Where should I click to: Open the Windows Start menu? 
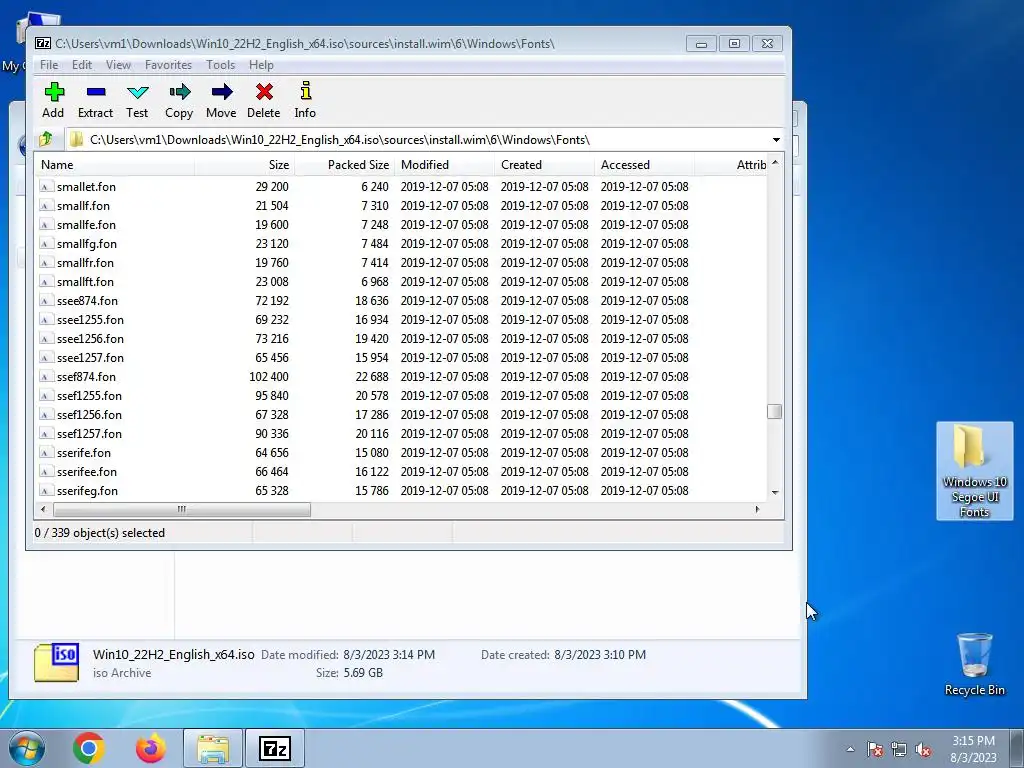click(26, 748)
